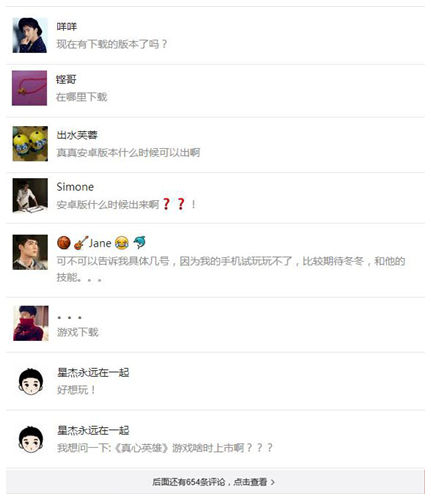Click the first 星杰永远在一起 username
This screenshot has height=500, width=431.
(x=93, y=372)
